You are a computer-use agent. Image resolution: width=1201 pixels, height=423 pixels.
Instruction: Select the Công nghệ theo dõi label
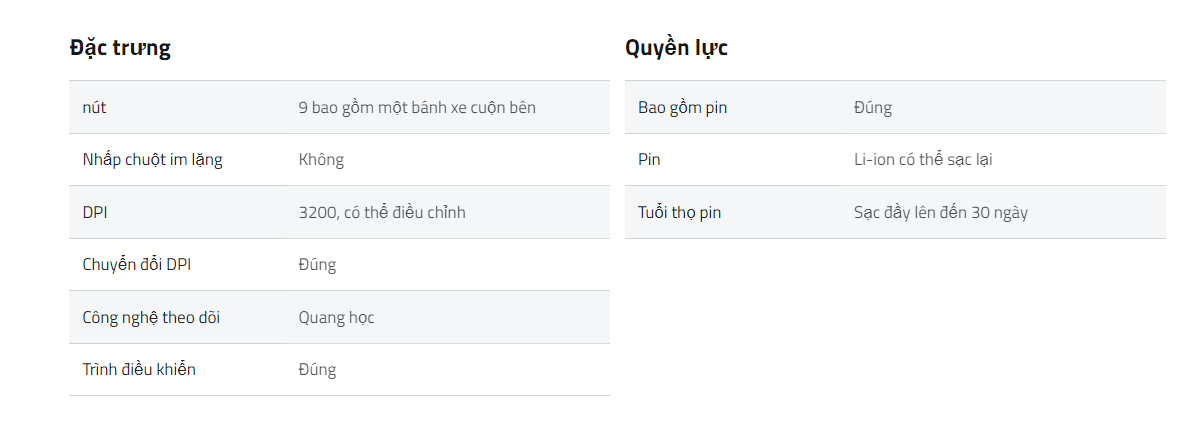151,318
